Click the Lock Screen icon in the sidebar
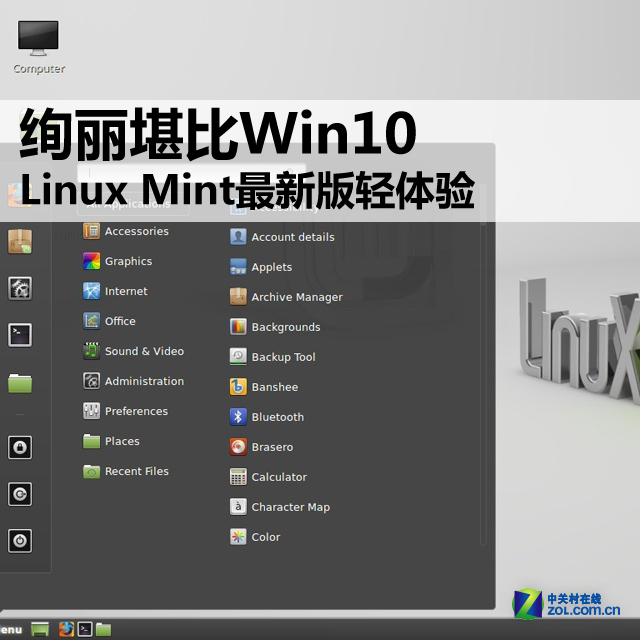The height and width of the screenshot is (640, 640). click(20, 447)
